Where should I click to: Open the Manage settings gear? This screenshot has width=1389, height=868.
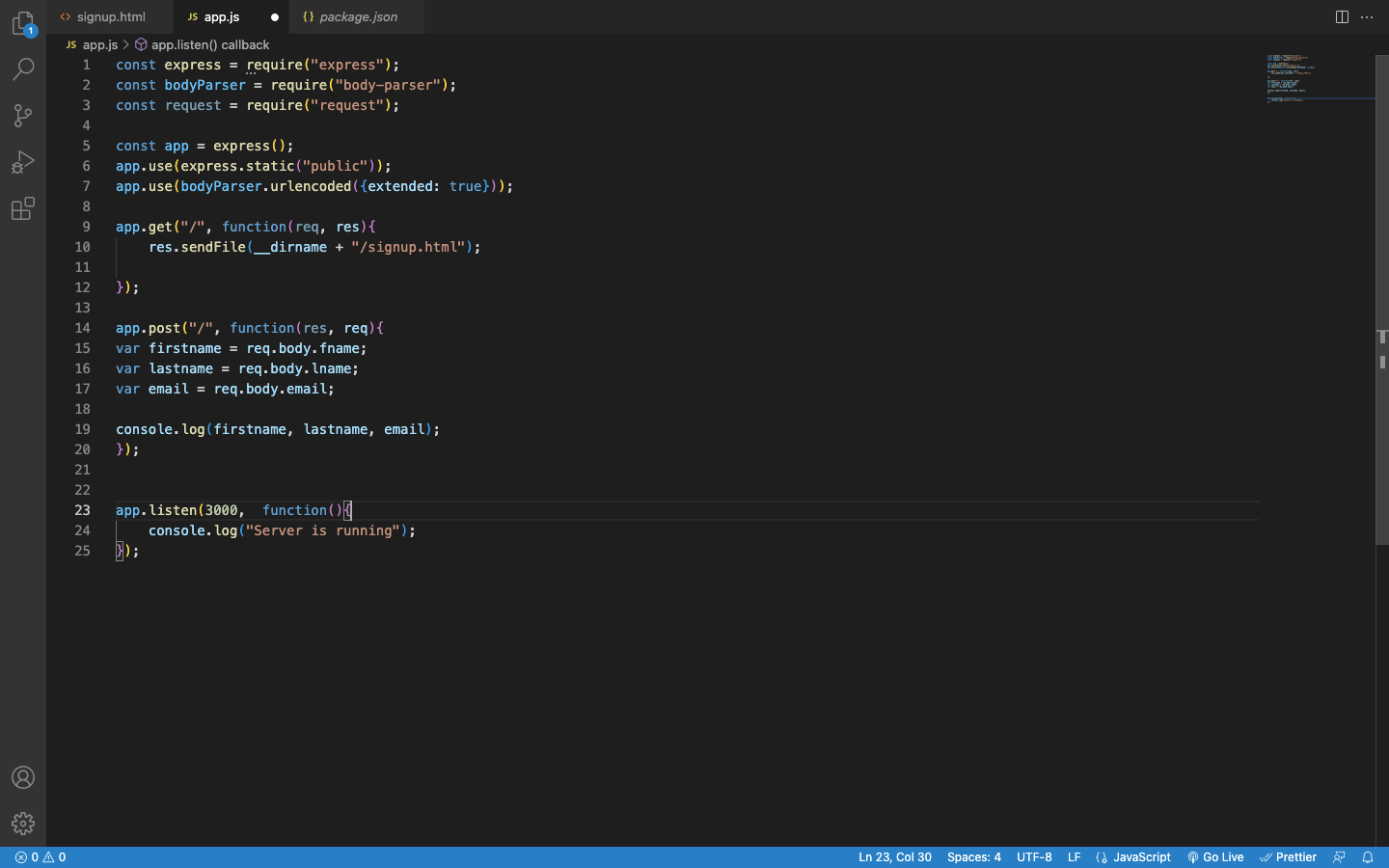tap(22, 824)
